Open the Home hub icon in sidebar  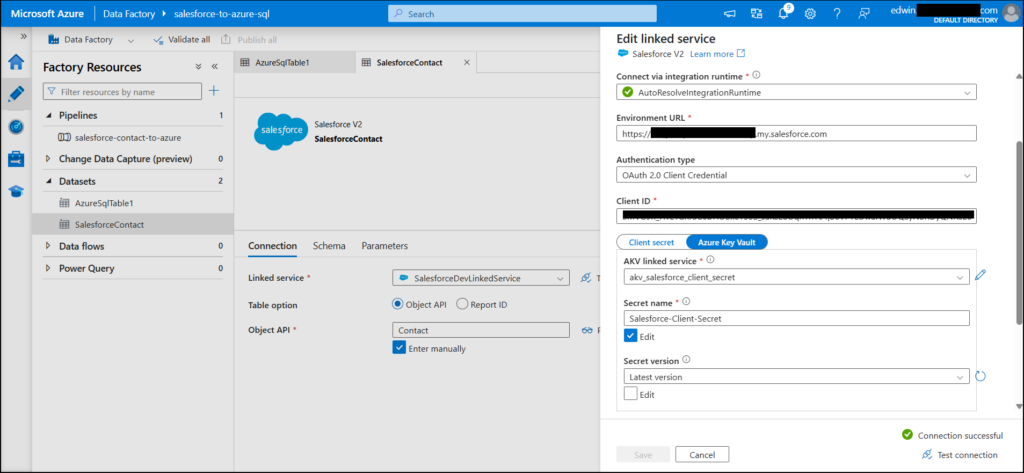tap(16, 62)
